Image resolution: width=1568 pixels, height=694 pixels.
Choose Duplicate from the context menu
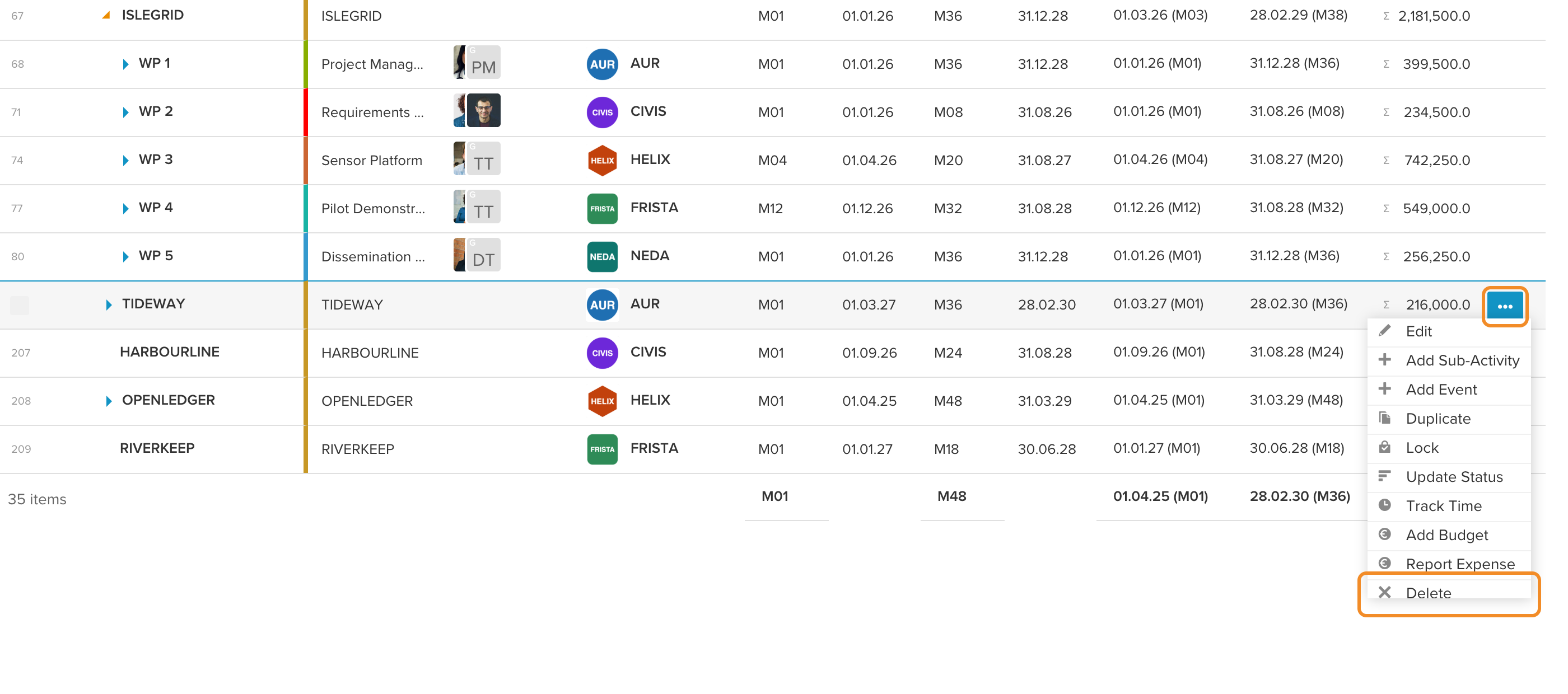click(x=1448, y=419)
